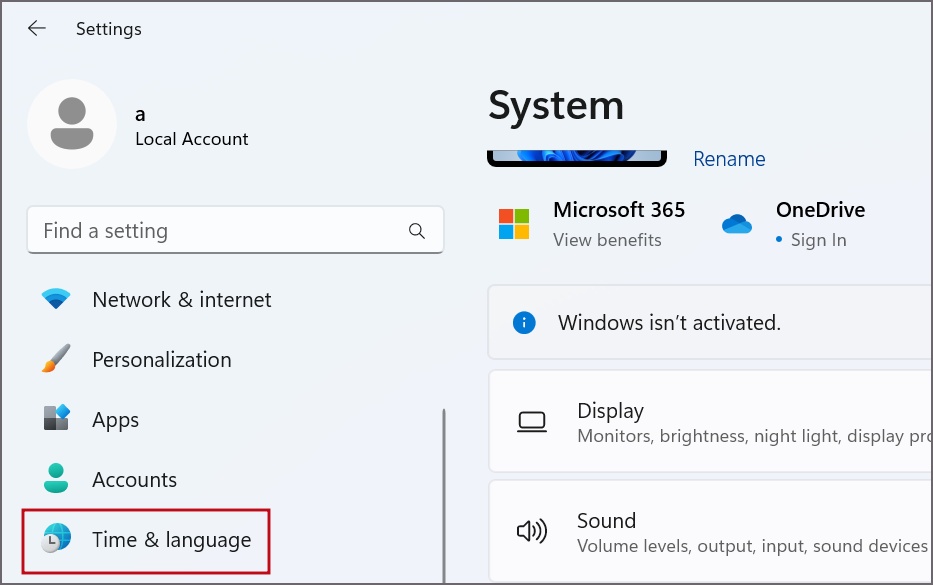Open Accounts settings page
933x585 pixels.
tap(134, 480)
